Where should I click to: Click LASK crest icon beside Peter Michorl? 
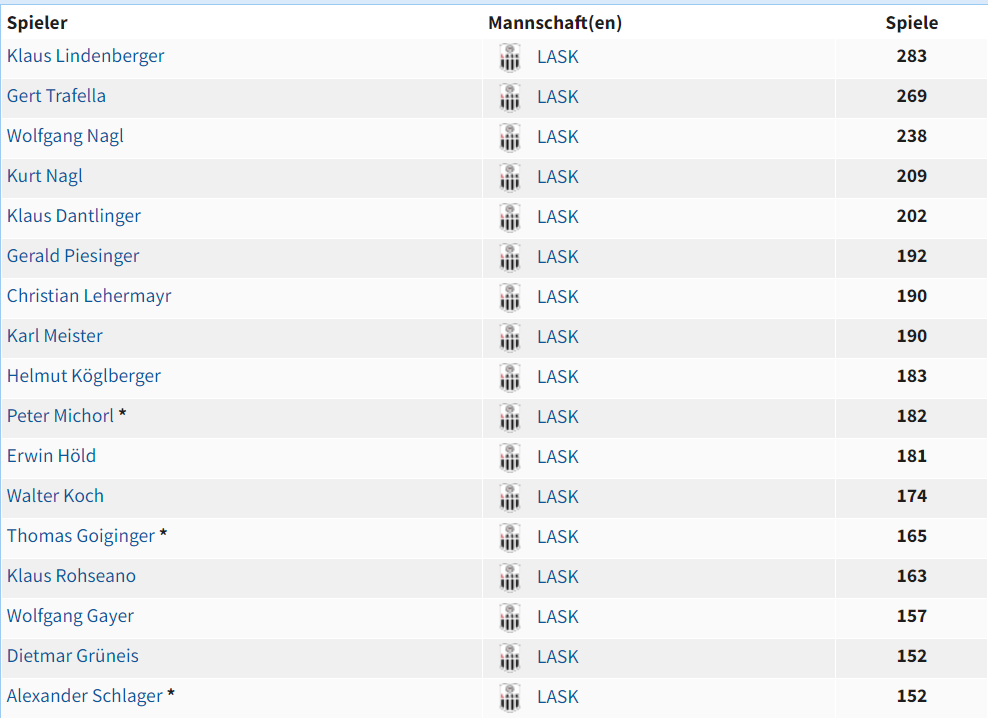click(x=510, y=418)
